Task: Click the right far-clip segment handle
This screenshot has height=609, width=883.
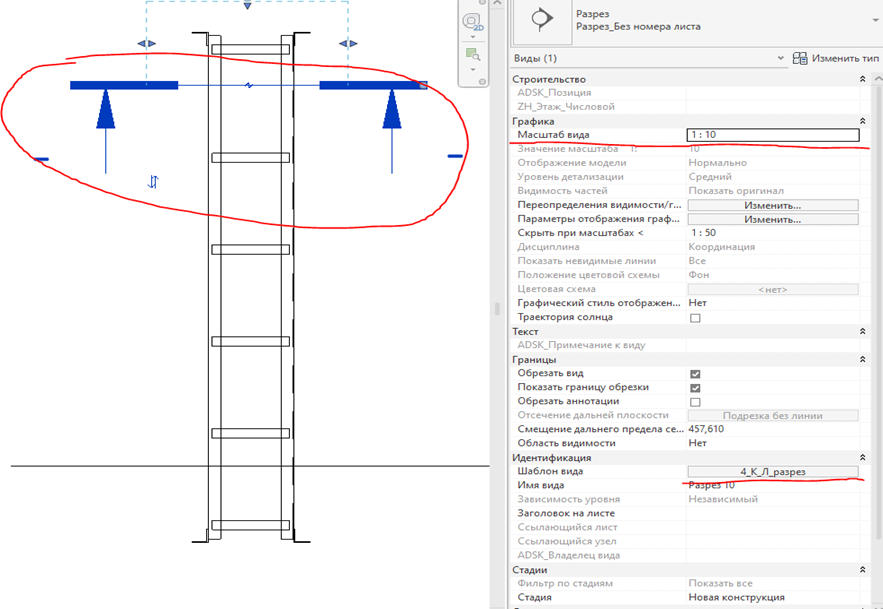Action: tap(455, 156)
